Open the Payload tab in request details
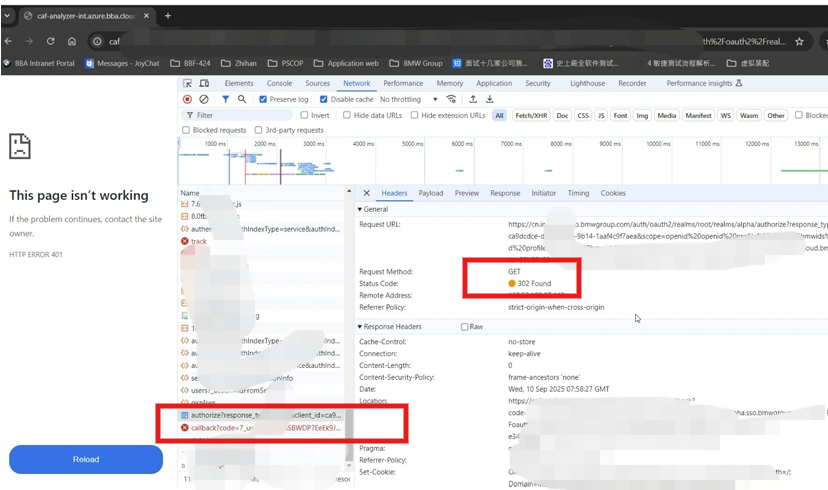The height and width of the screenshot is (490, 828). pos(431,193)
